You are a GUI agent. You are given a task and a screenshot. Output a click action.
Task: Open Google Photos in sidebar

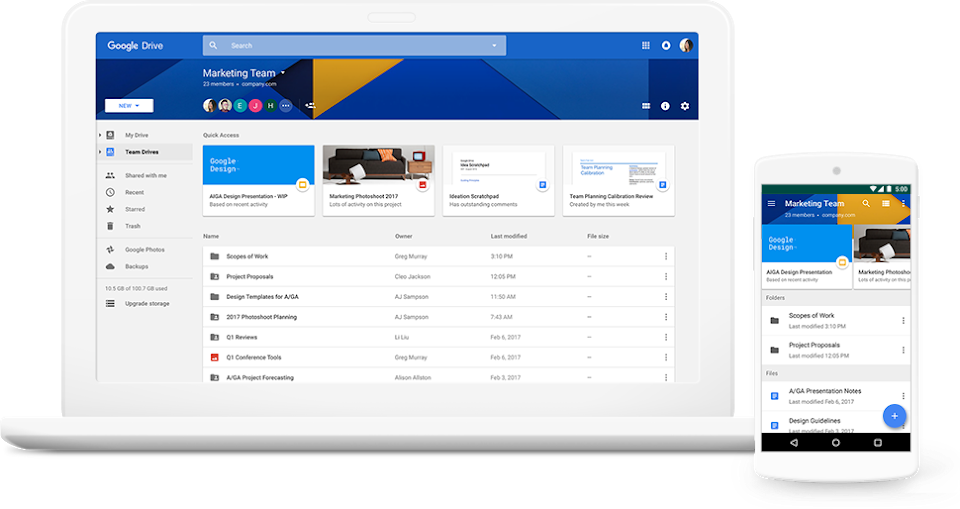pos(144,249)
